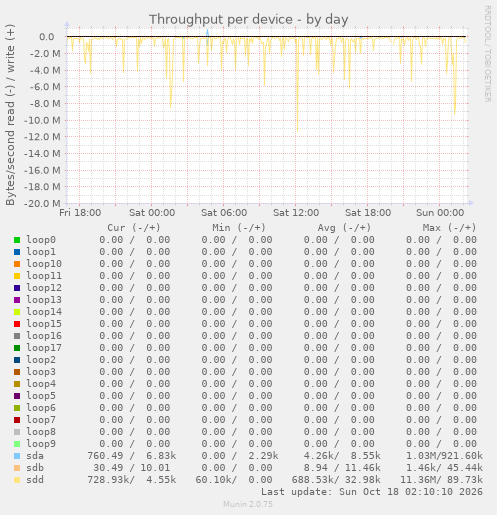The image size is (497, 515).
Task: Click the loop0 legend label
Action: coord(41,240)
